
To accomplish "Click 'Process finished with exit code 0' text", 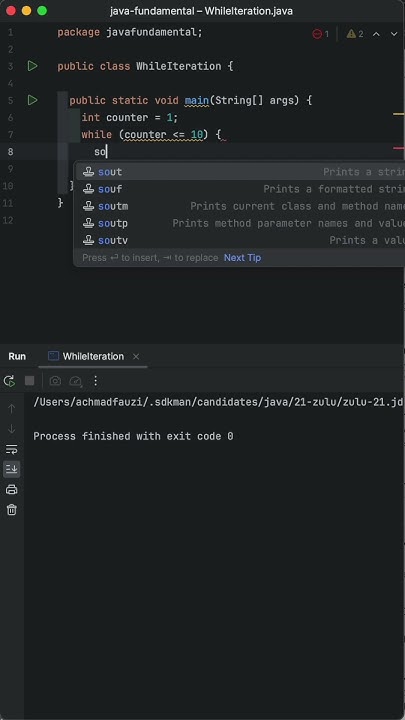I will click(x=133, y=436).
